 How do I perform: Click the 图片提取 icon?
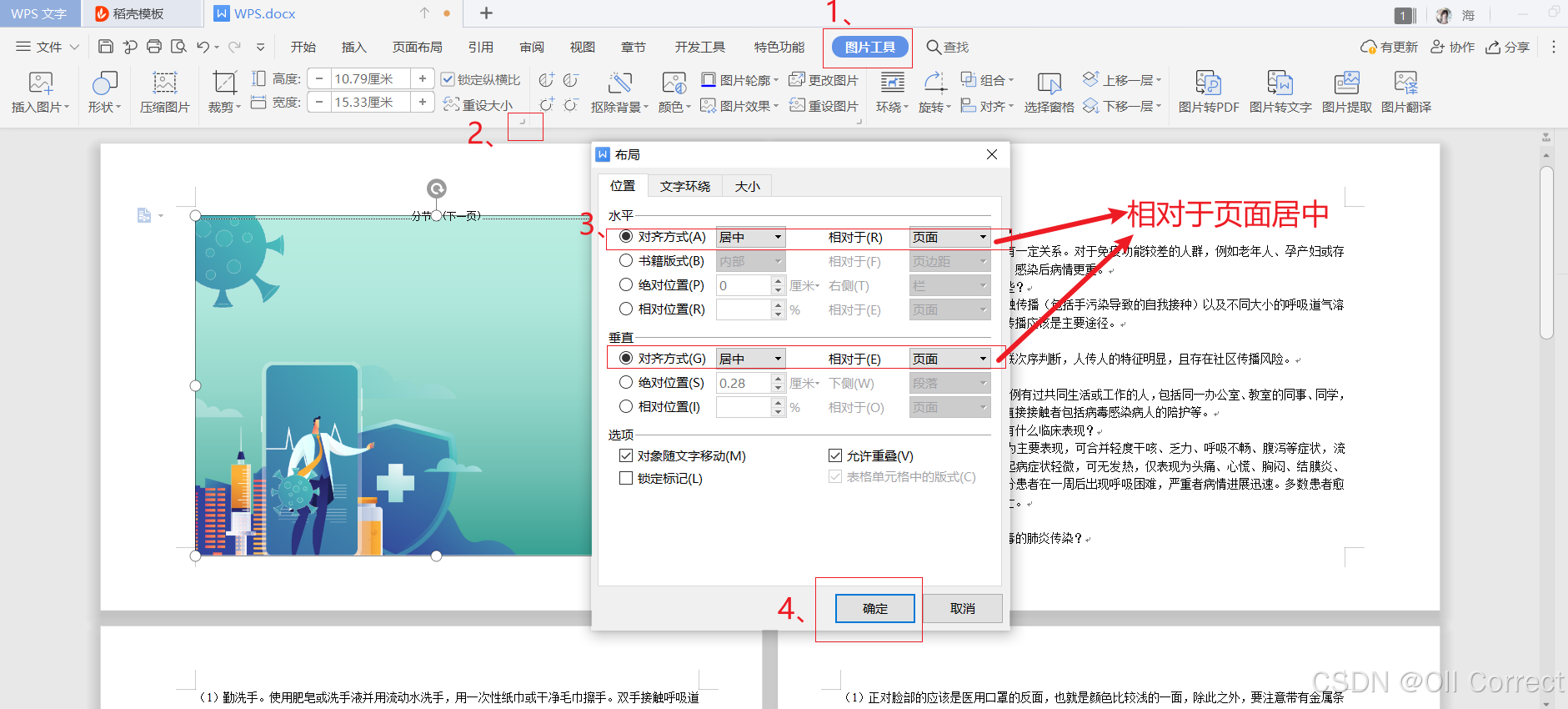(1346, 83)
